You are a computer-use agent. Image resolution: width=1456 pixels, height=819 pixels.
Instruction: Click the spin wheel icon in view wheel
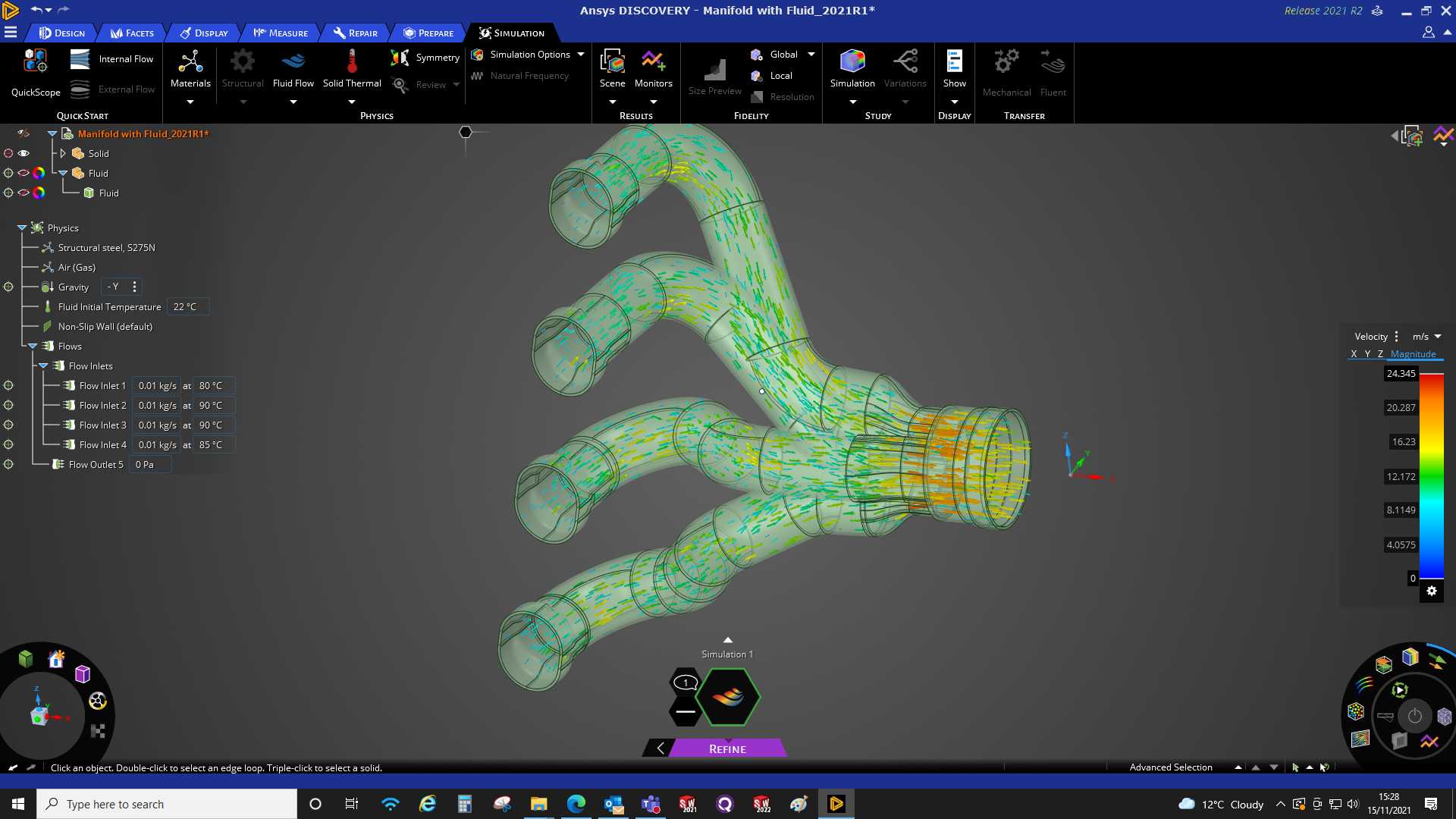click(98, 701)
